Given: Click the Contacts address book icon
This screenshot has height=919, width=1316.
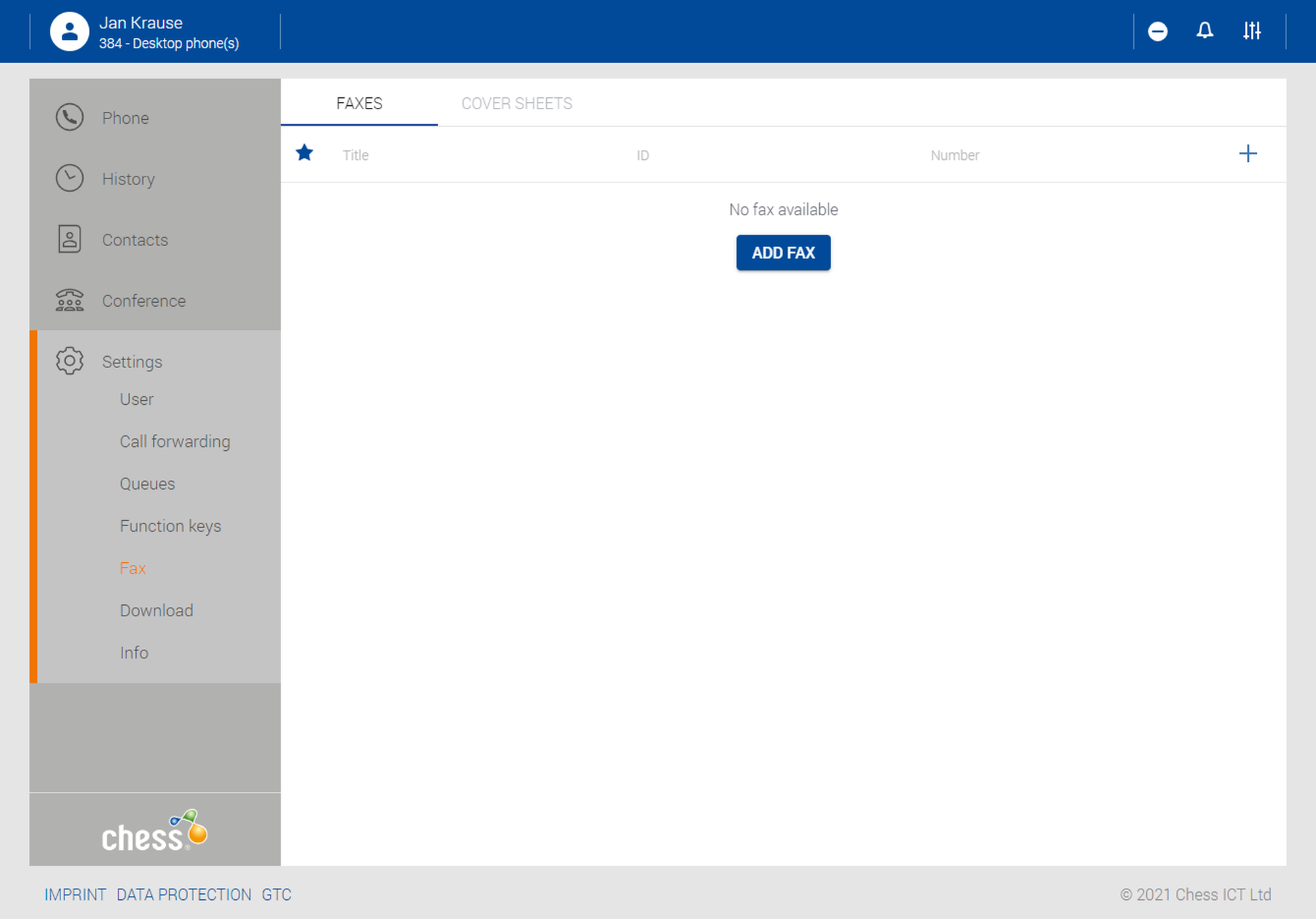Looking at the screenshot, I should [69, 240].
